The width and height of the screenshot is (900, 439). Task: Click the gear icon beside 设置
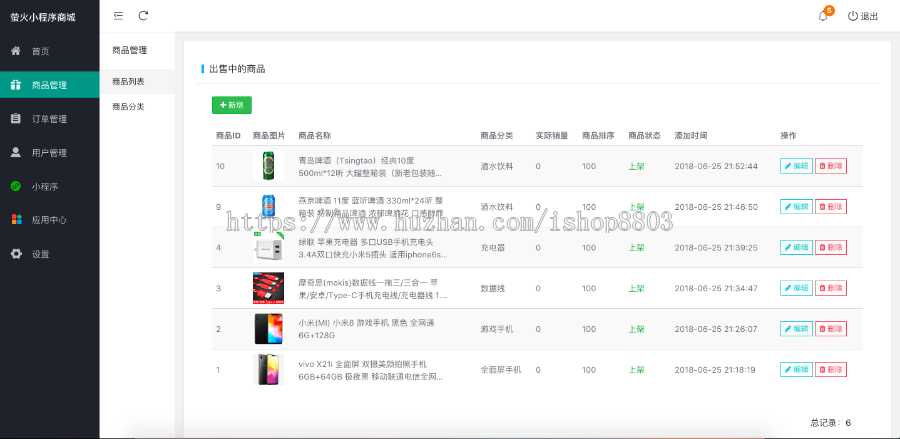coord(16,254)
